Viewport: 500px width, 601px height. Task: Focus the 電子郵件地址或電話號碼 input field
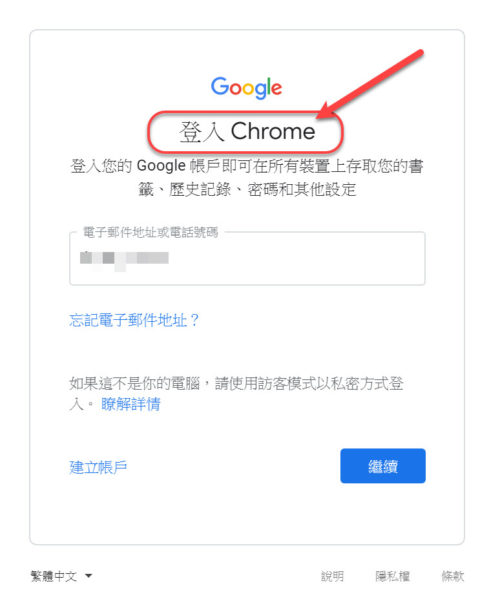click(x=247, y=258)
